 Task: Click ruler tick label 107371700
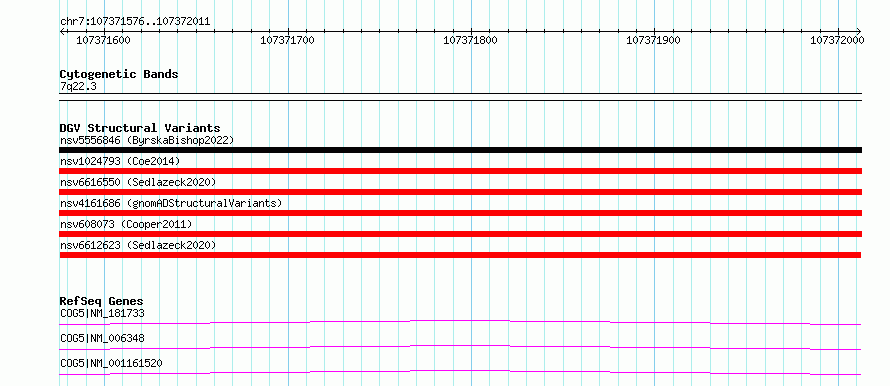tap(287, 40)
